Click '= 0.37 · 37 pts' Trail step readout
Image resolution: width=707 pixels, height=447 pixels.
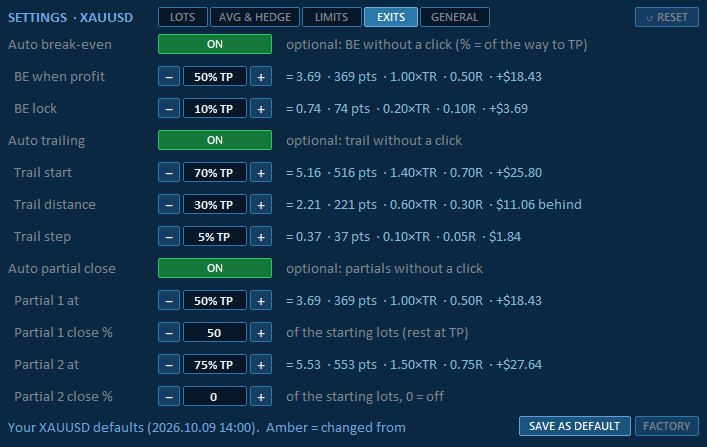click(328, 236)
